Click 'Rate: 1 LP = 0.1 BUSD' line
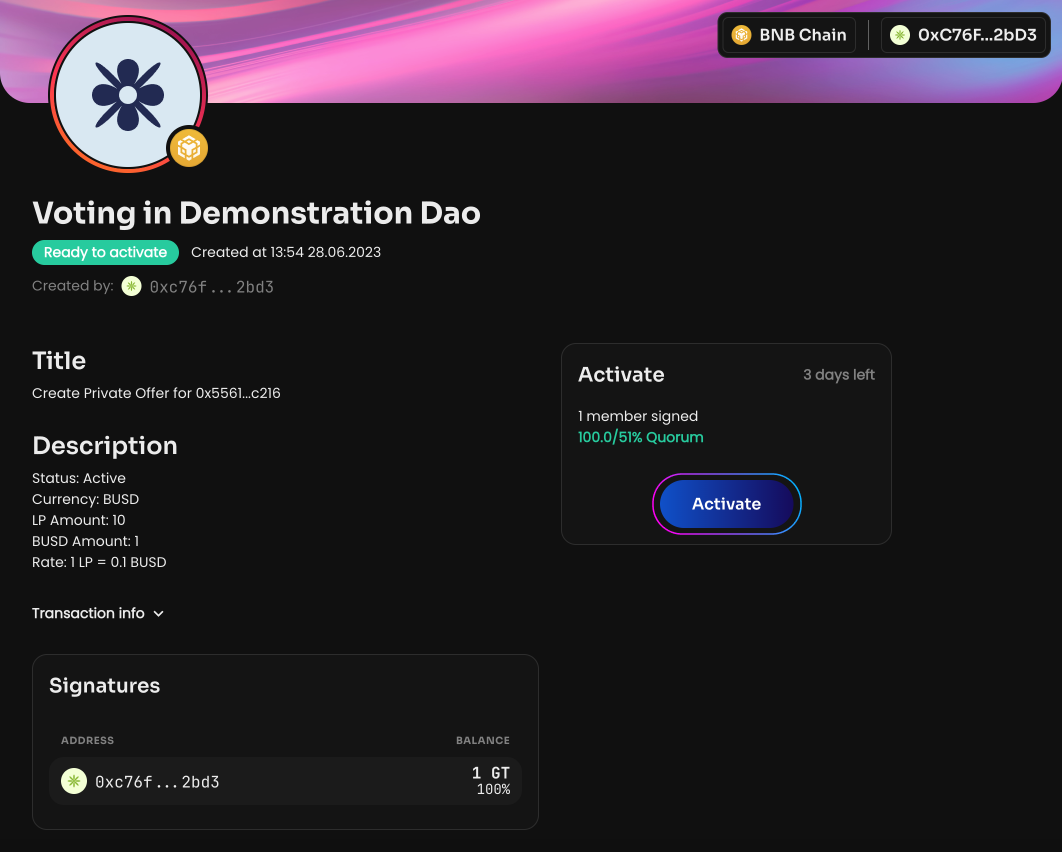The width and height of the screenshot is (1062, 852). [x=99, y=562]
